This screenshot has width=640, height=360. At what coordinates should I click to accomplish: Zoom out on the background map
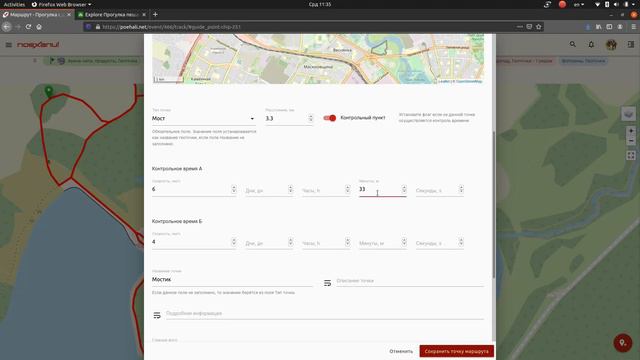(631, 141)
